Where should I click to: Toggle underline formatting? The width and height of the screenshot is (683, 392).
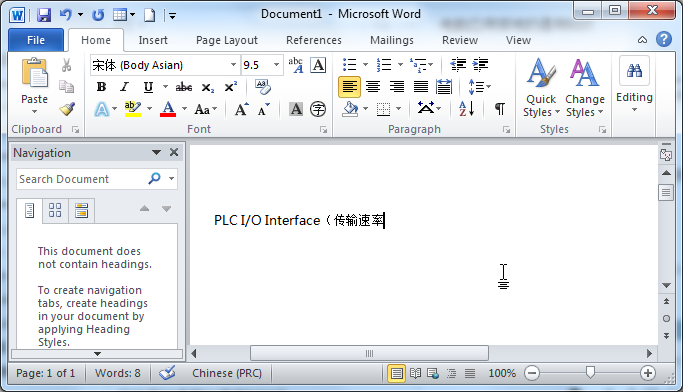[149, 87]
